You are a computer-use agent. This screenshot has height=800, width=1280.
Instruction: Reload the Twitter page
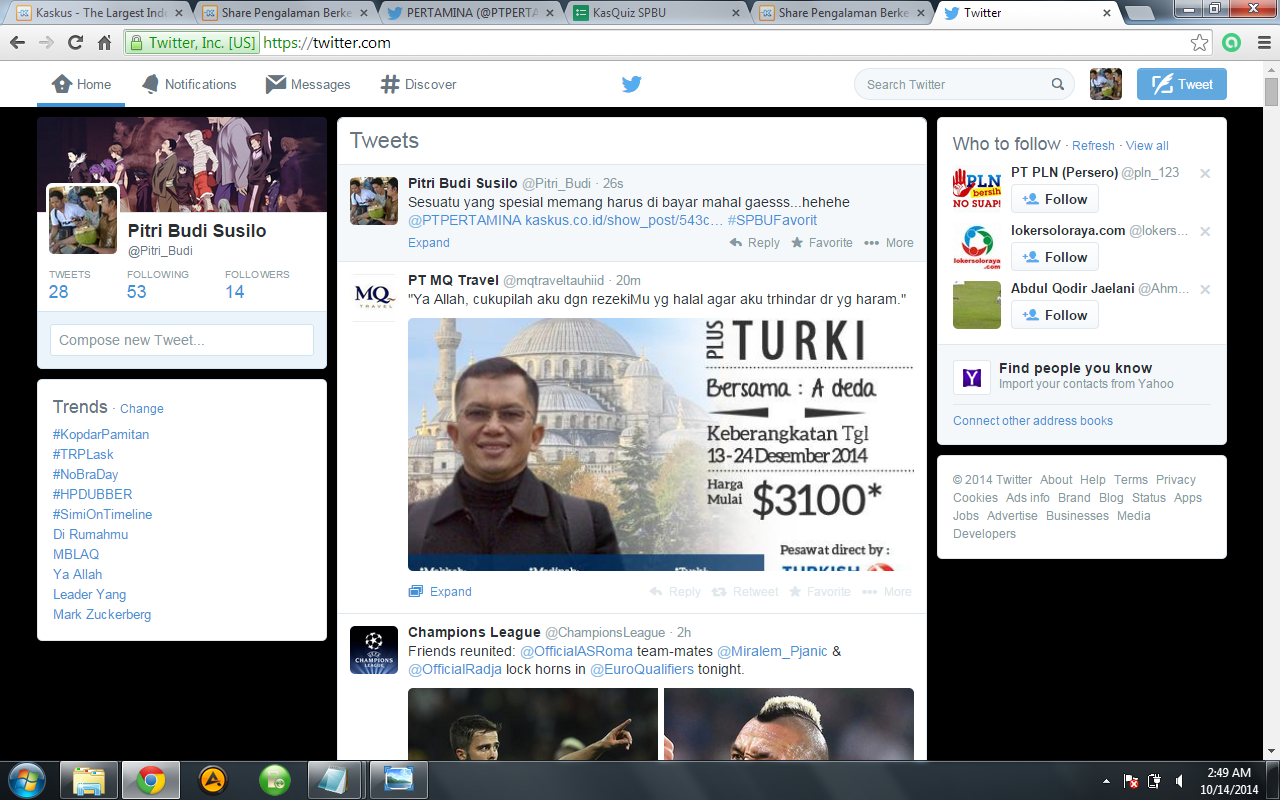75,43
